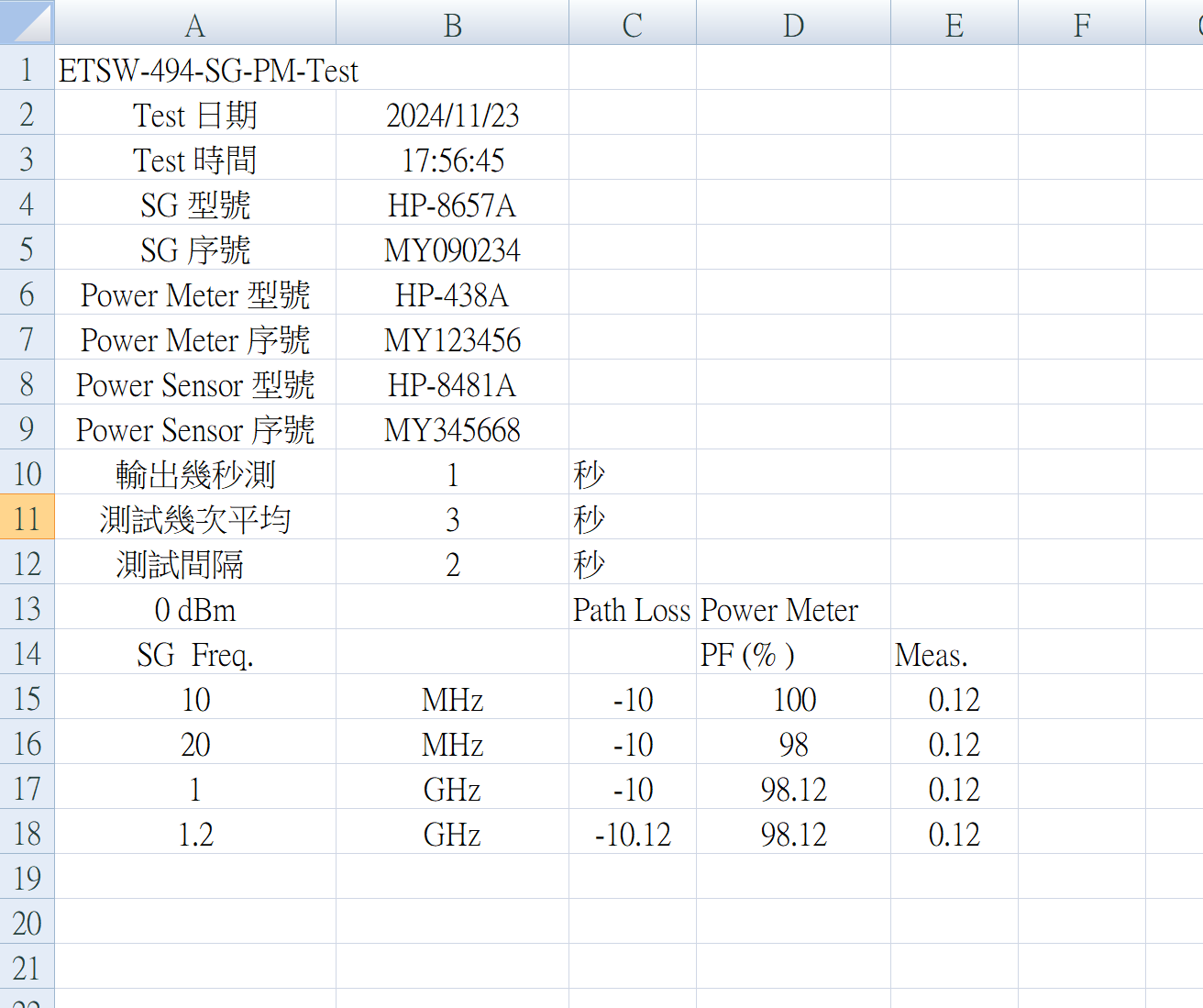Click power meter model cell HP-438A
The height and width of the screenshot is (1008, 1203).
(452, 295)
